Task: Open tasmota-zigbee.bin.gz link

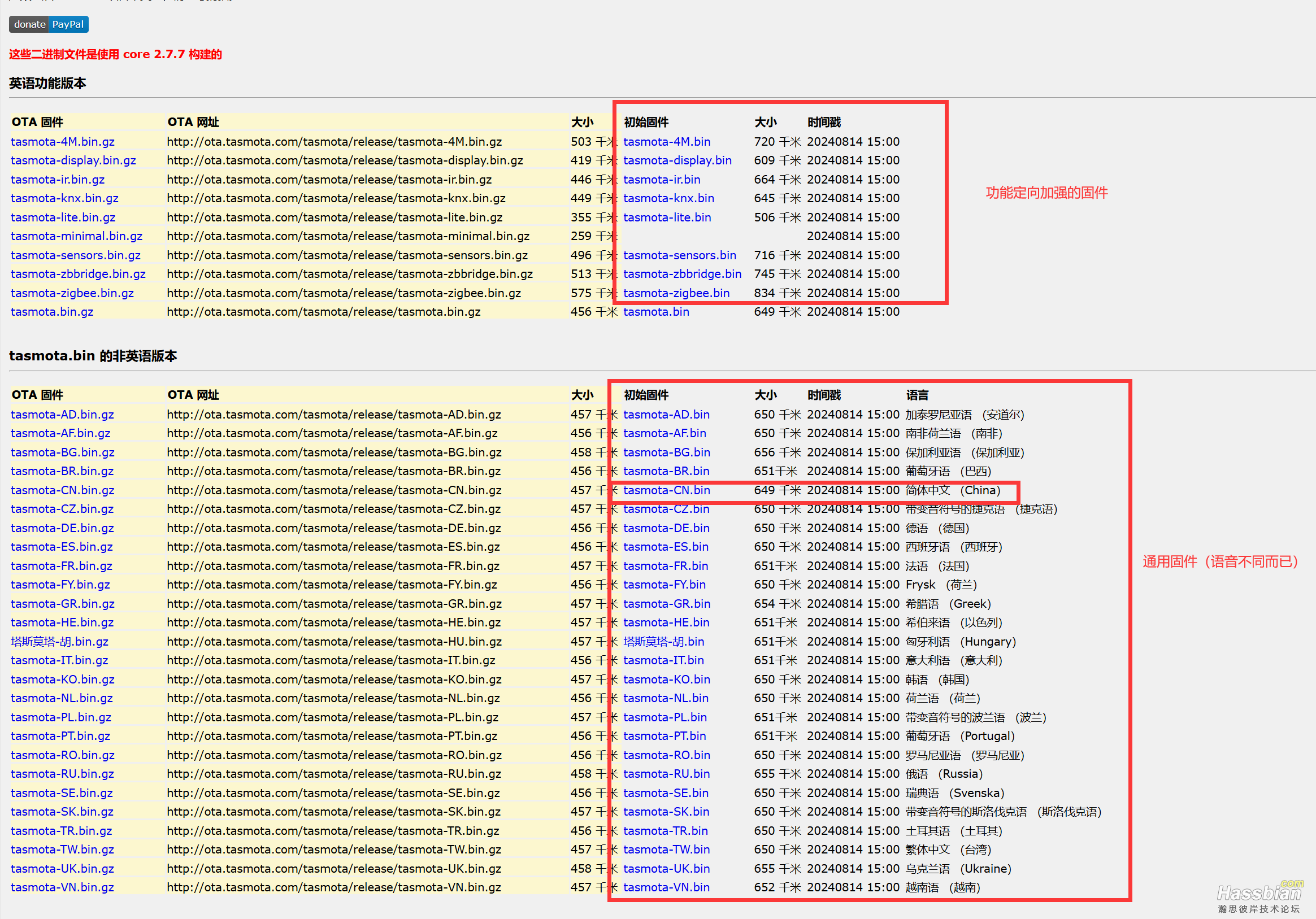Action: pyautogui.click(x=72, y=293)
